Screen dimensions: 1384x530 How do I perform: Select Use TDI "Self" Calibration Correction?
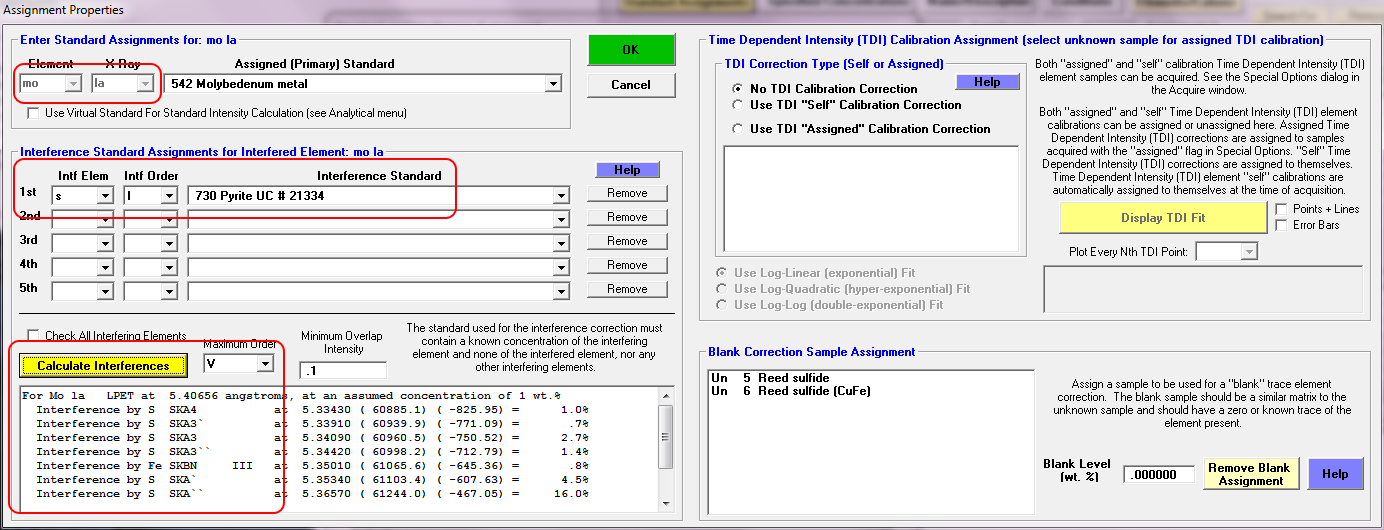point(739,105)
